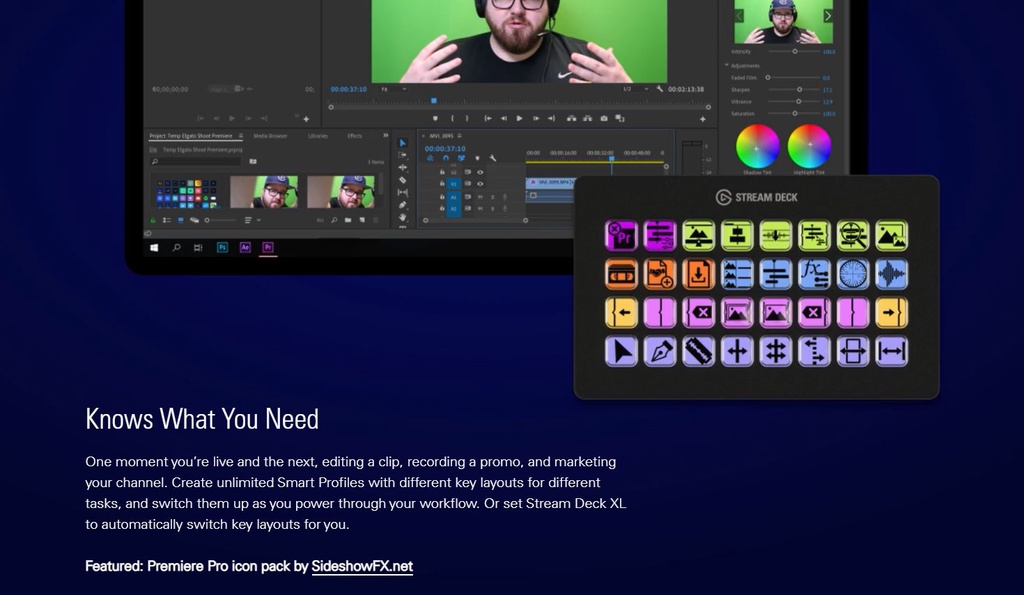The image size is (1024, 595).
Task: Open the Windows Start button
Action: pos(154,248)
